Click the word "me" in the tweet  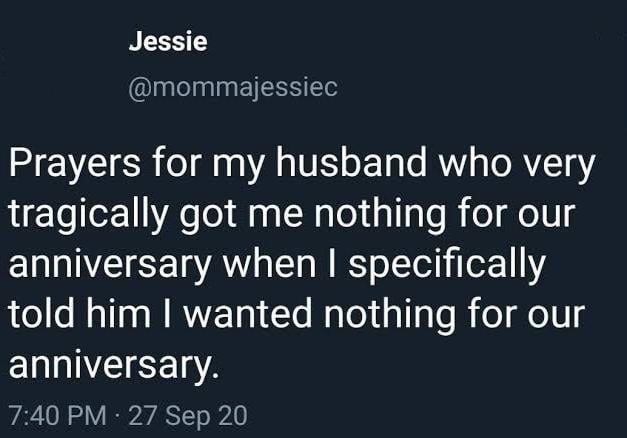point(276,216)
